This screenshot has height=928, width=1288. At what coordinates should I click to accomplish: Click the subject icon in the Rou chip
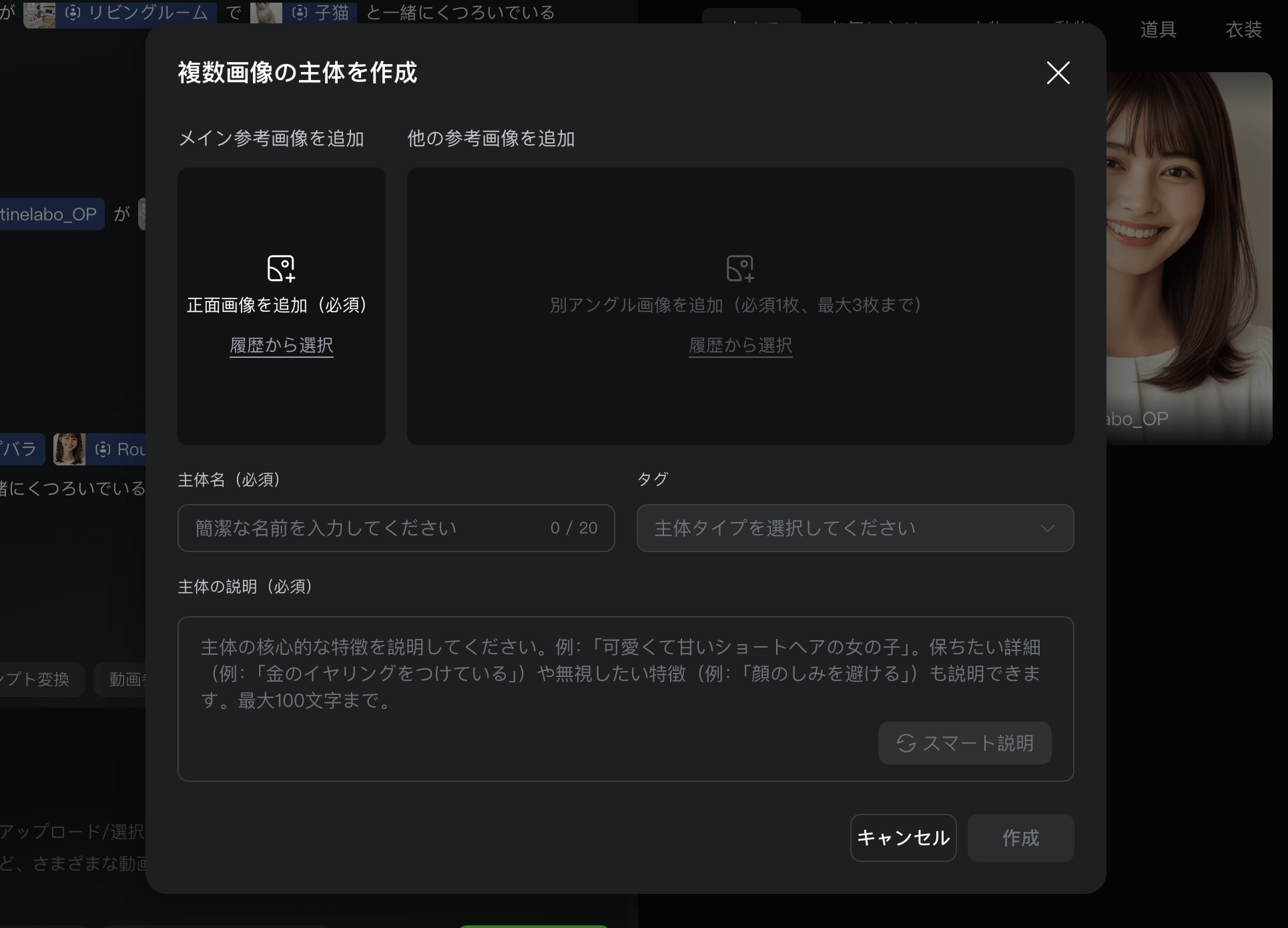(103, 449)
